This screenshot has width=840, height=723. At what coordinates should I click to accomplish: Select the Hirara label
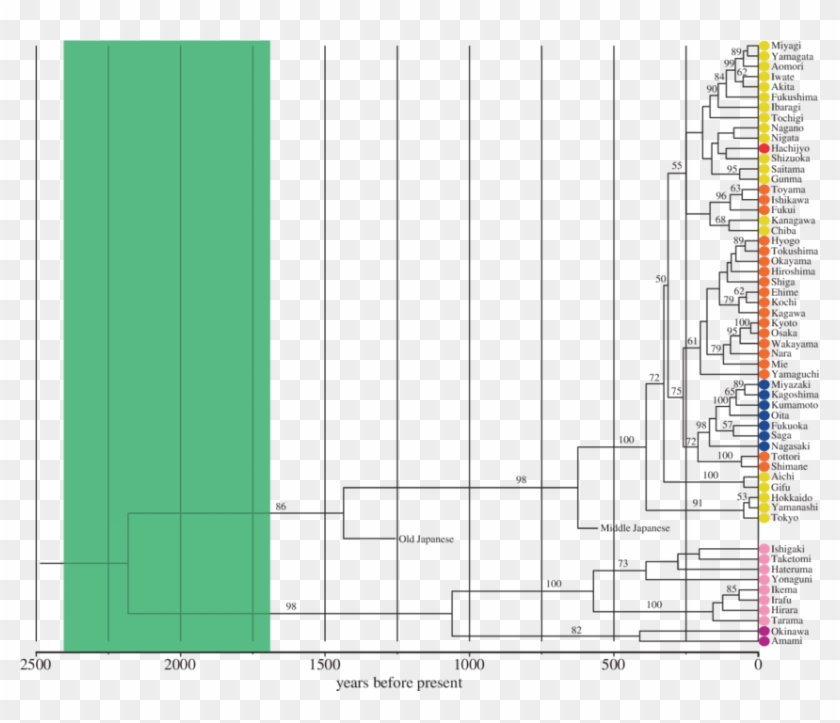pos(784,610)
